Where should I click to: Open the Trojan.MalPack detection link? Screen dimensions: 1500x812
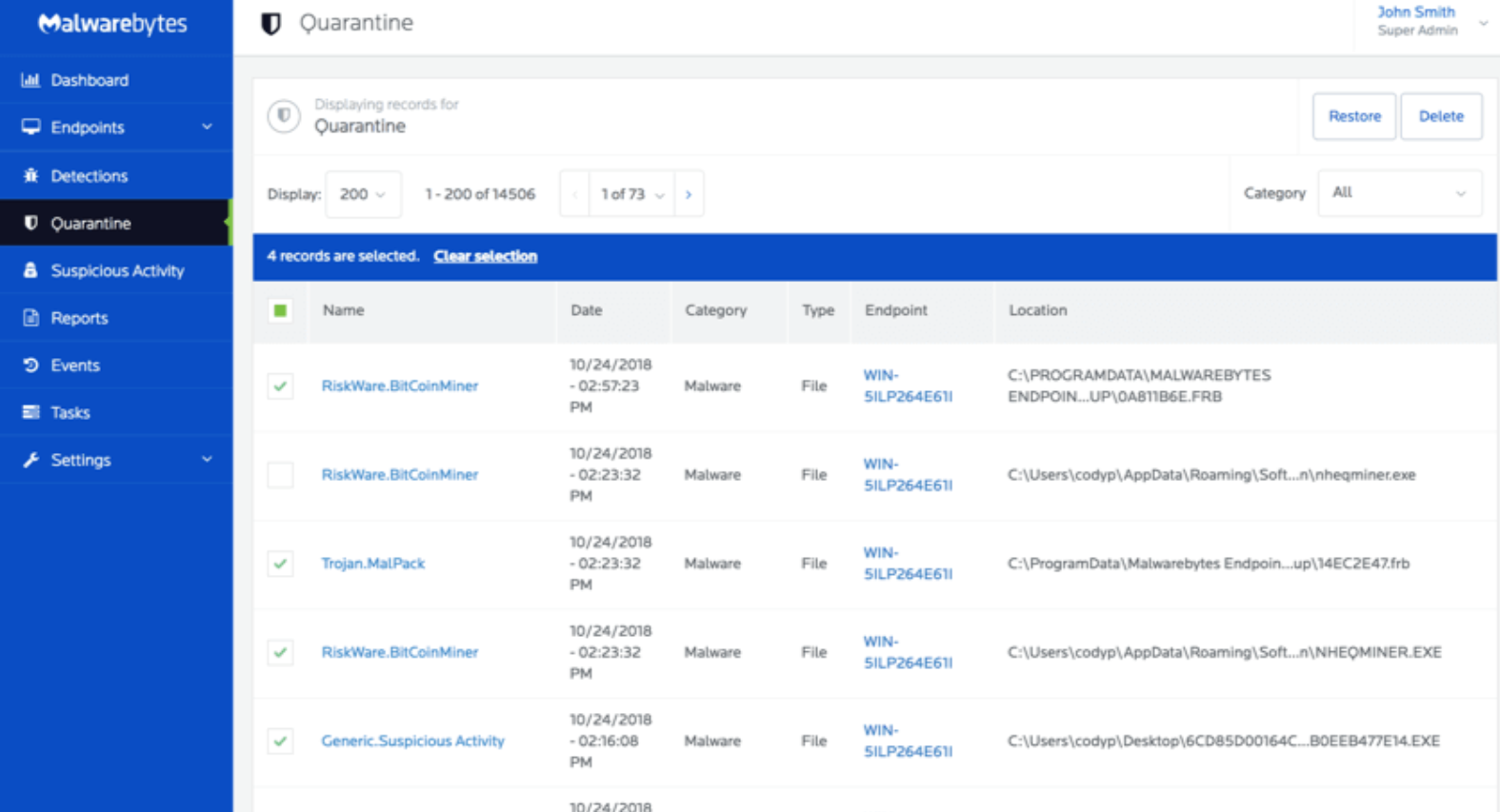click(373, 564)
